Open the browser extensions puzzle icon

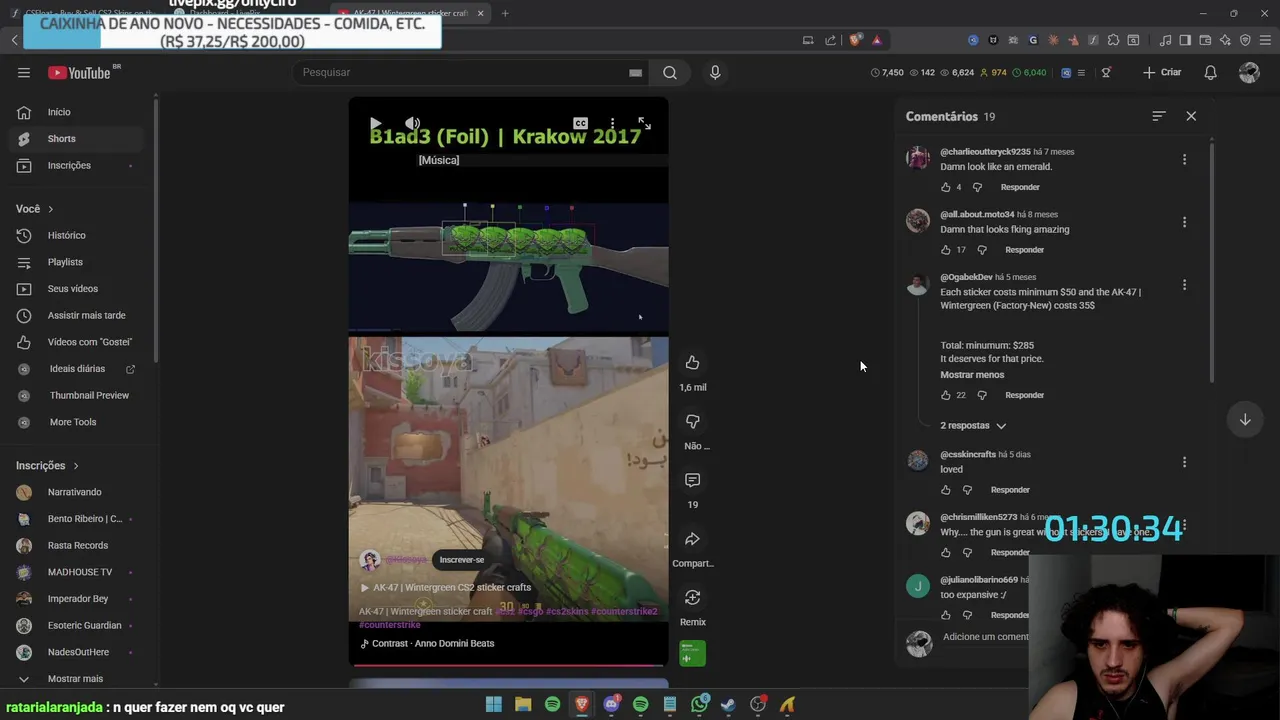pyautogui.click(x=1112, y=40)
